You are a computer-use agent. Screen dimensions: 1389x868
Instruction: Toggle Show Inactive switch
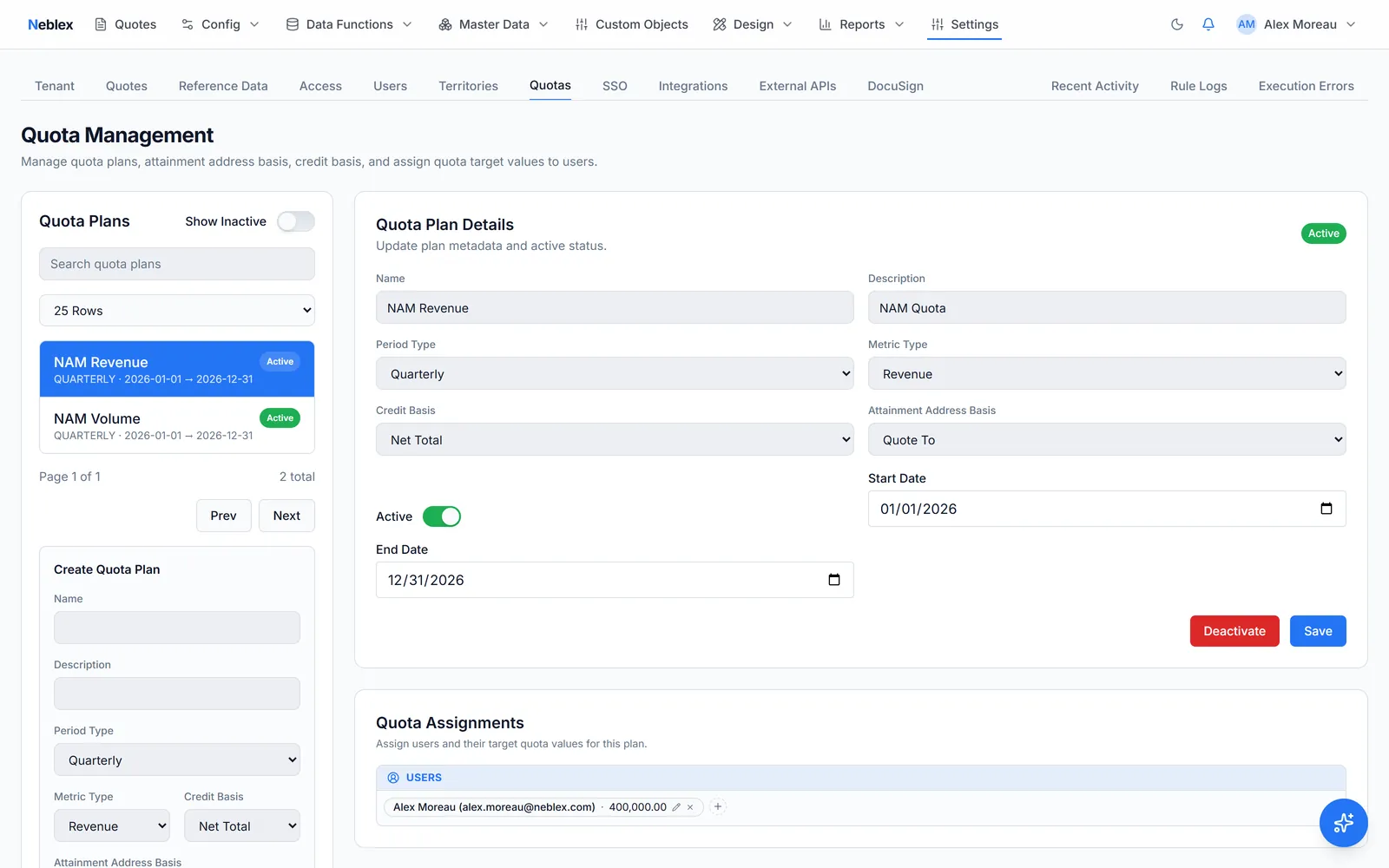[x=296, y=221]
